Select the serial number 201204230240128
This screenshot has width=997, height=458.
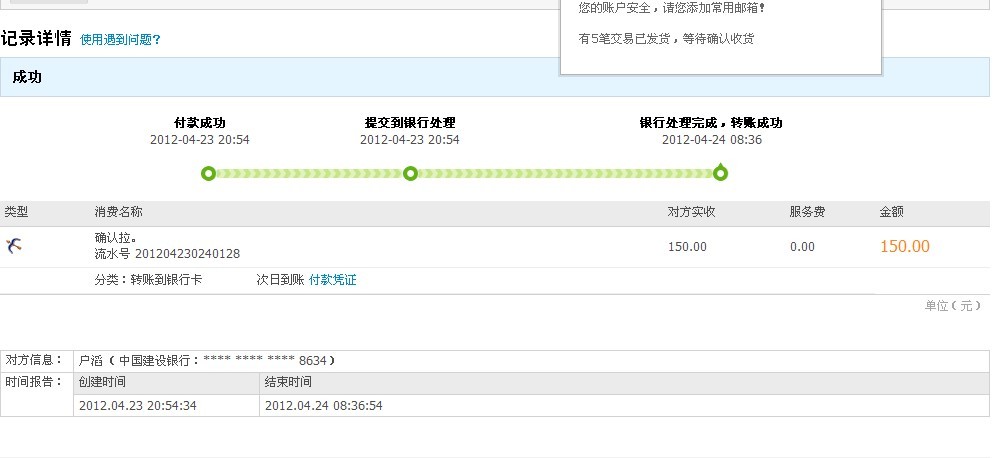[187, 254]
